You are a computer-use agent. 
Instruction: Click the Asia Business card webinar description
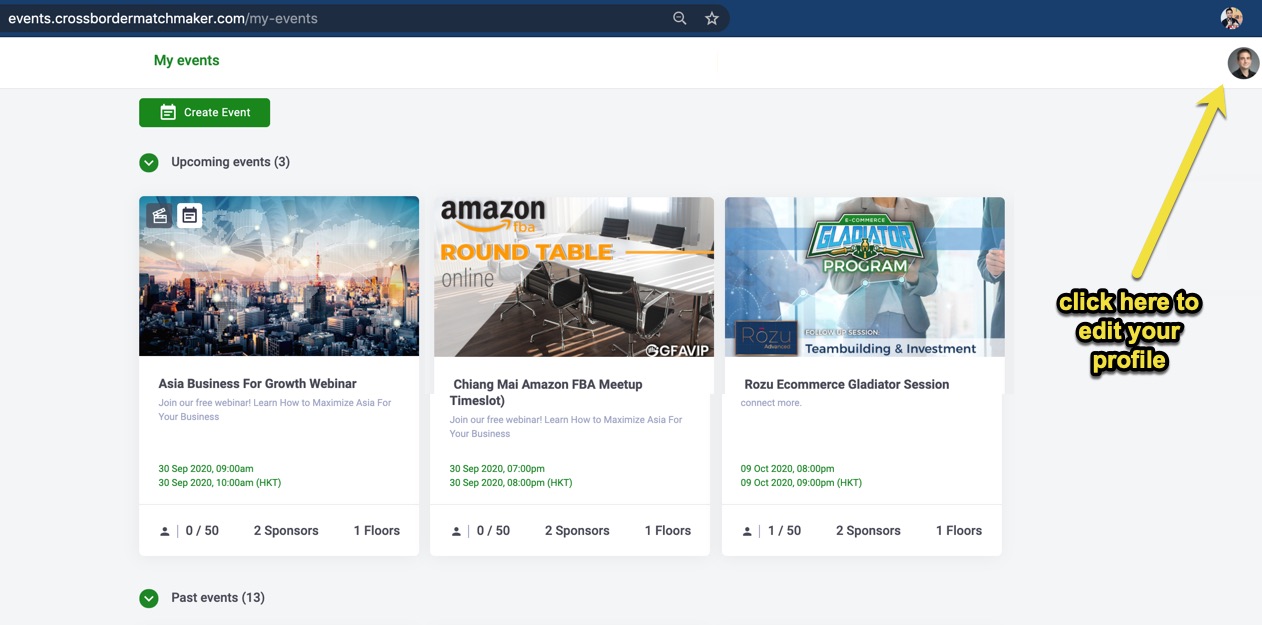point(275,410)
